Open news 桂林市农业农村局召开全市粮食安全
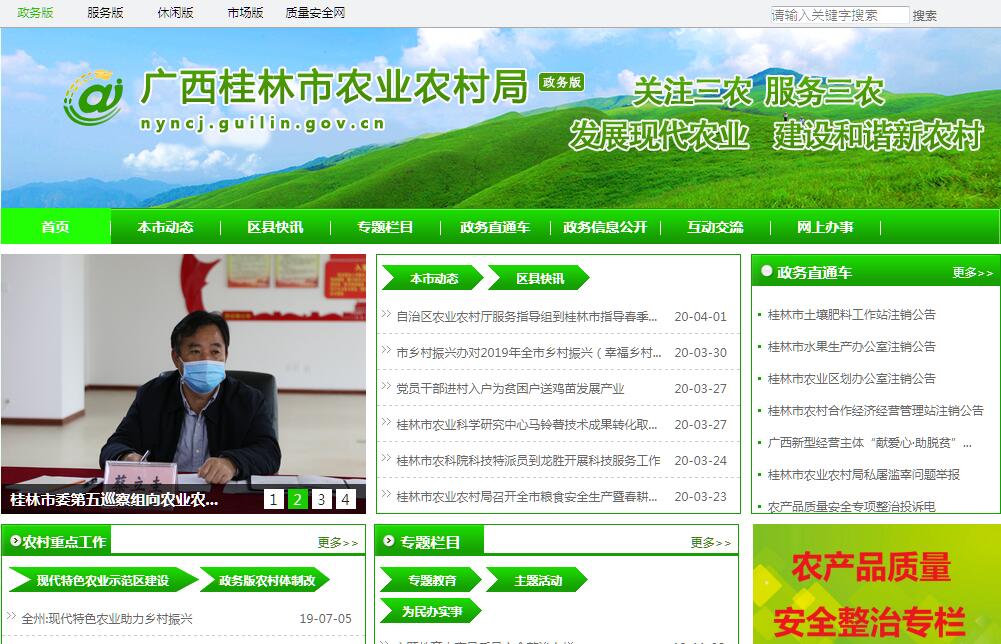 [527, 497]
